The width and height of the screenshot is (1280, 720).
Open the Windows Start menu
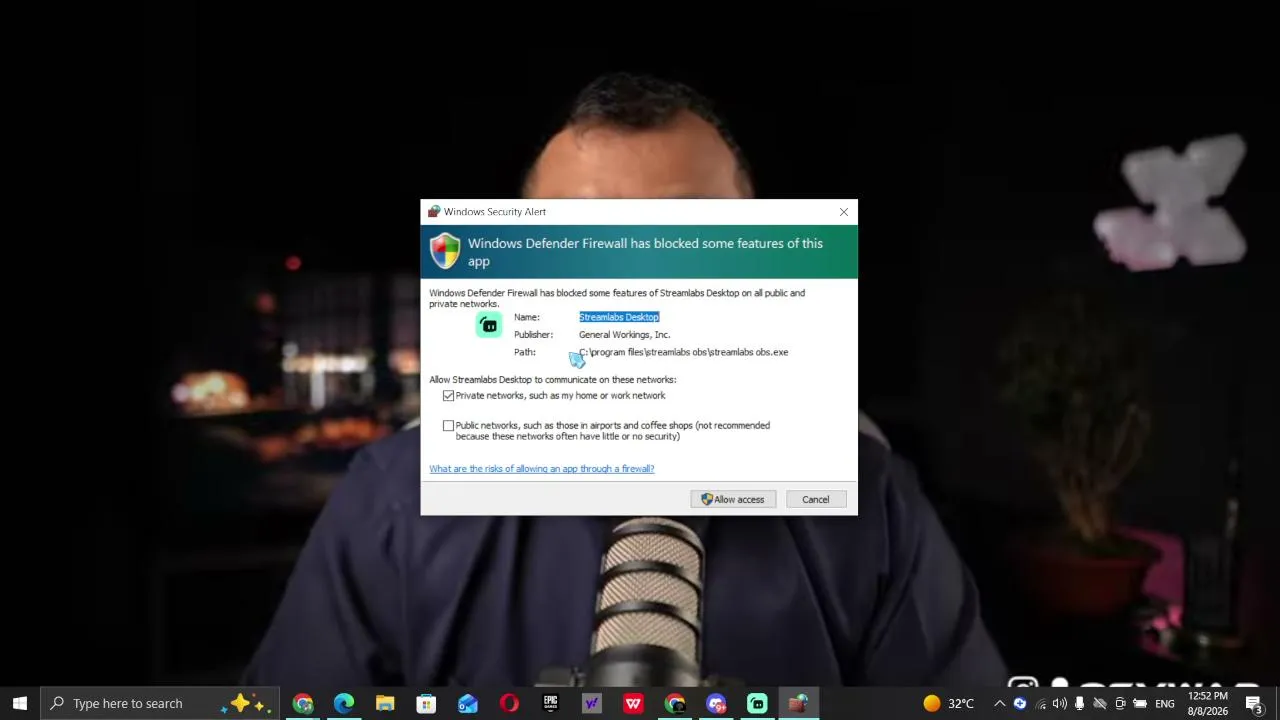pos(20,703)
